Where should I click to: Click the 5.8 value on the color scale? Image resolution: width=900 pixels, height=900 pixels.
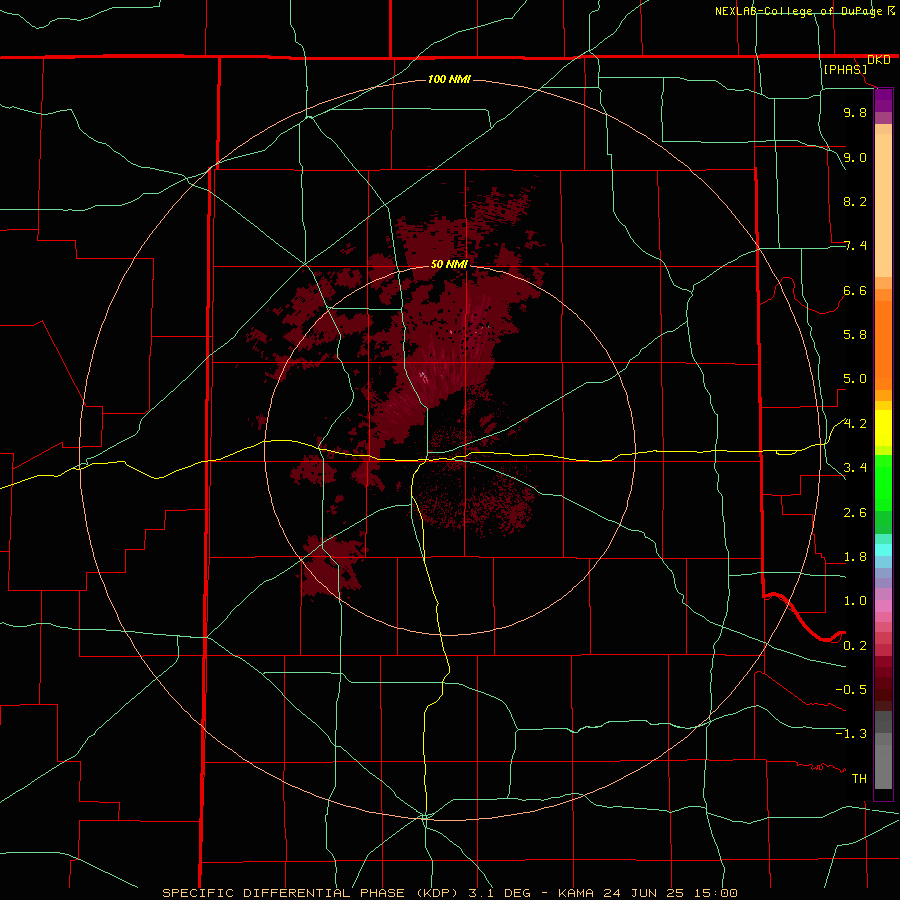[x=855, y=335]
